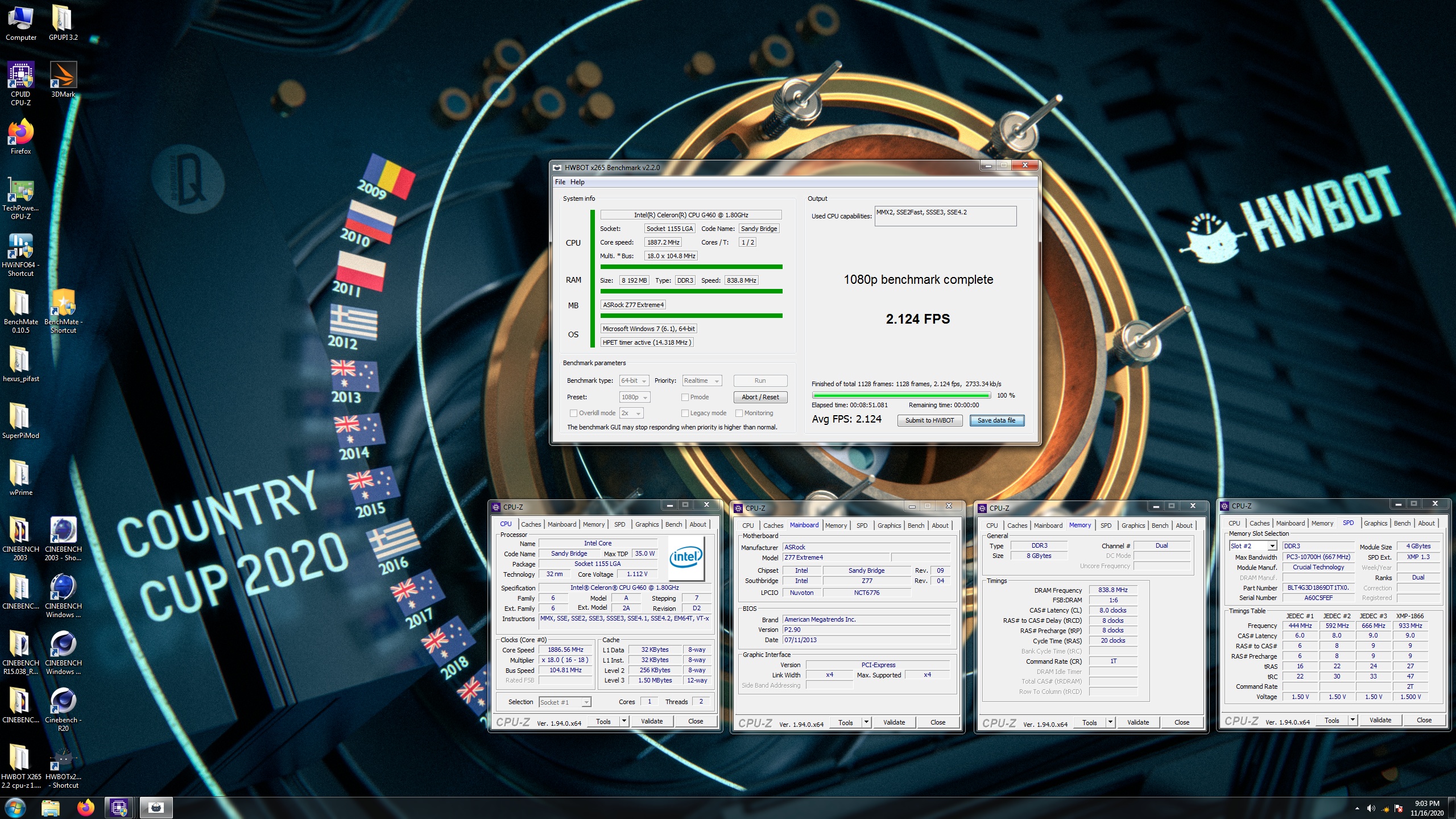Open the Overkill 2x dropdown
This screenshot has width=1456, height=819.
click(x=631, y=413)
